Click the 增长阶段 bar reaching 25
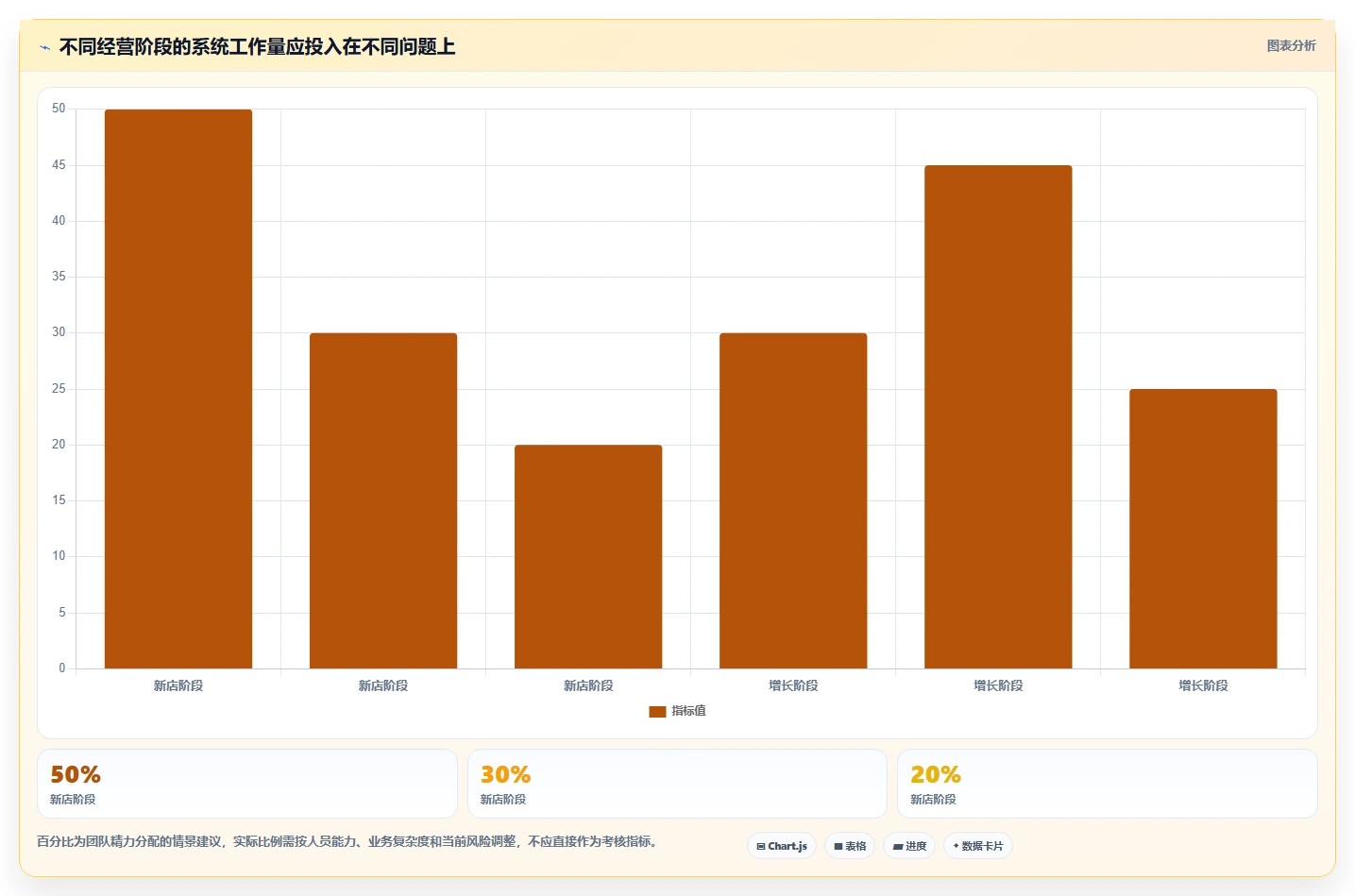Image resolution: width=1355 pixels, height=896 pixels. (x=1203, y=529)
